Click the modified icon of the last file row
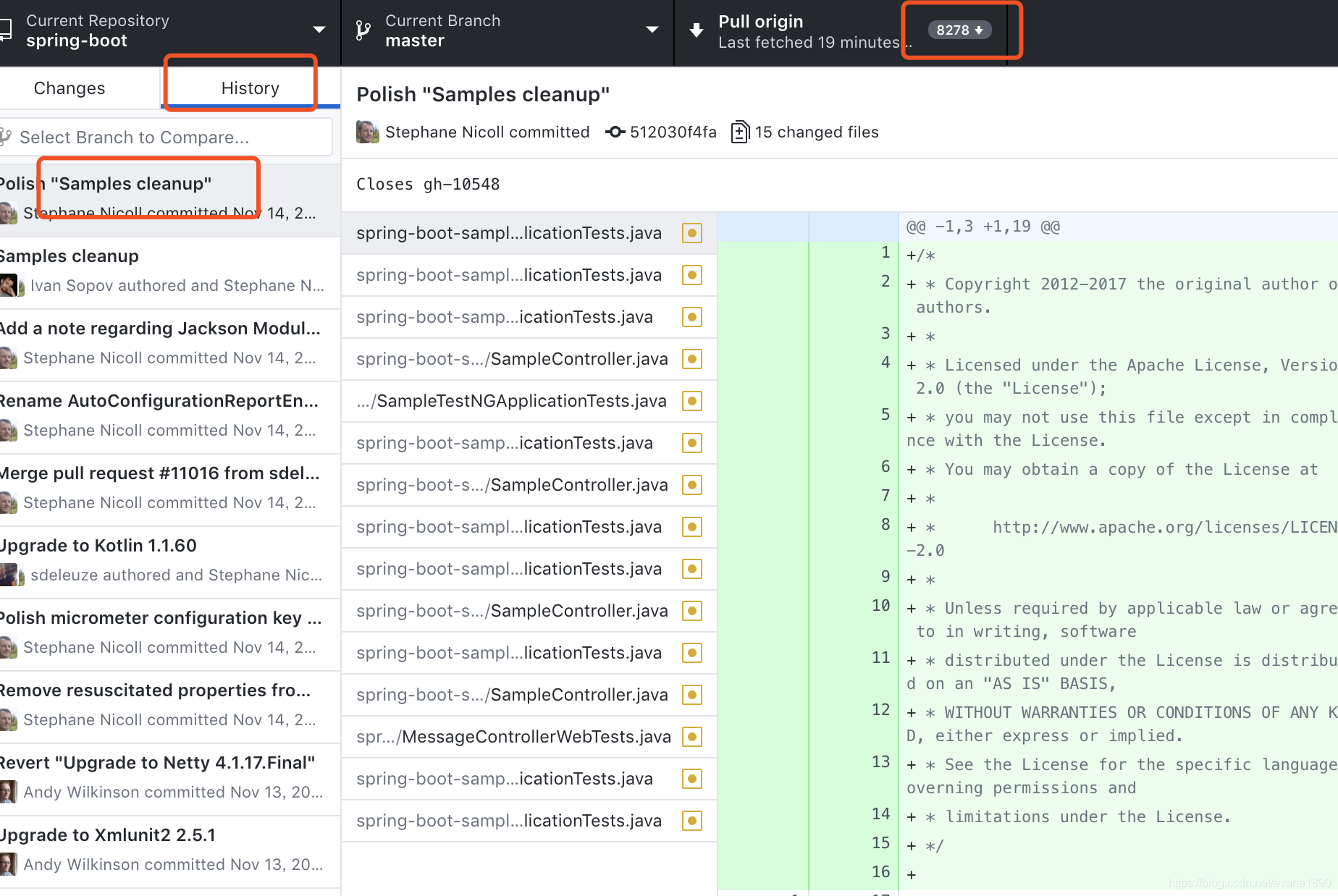This screenshot has height=896, width=1338. [692, 821]
